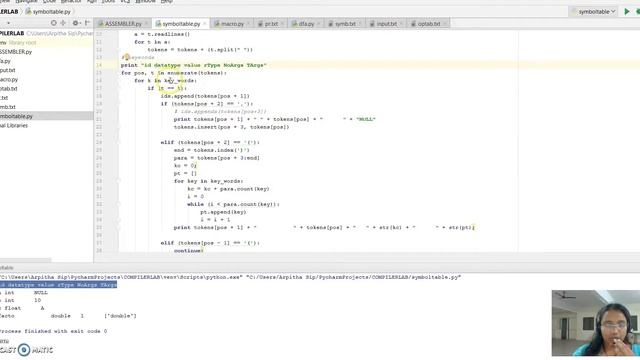This screenshot has width=640, height=360.
Task: Click the "for pos, t in enumerate(tokens)" line
Action: click(174, 73)
